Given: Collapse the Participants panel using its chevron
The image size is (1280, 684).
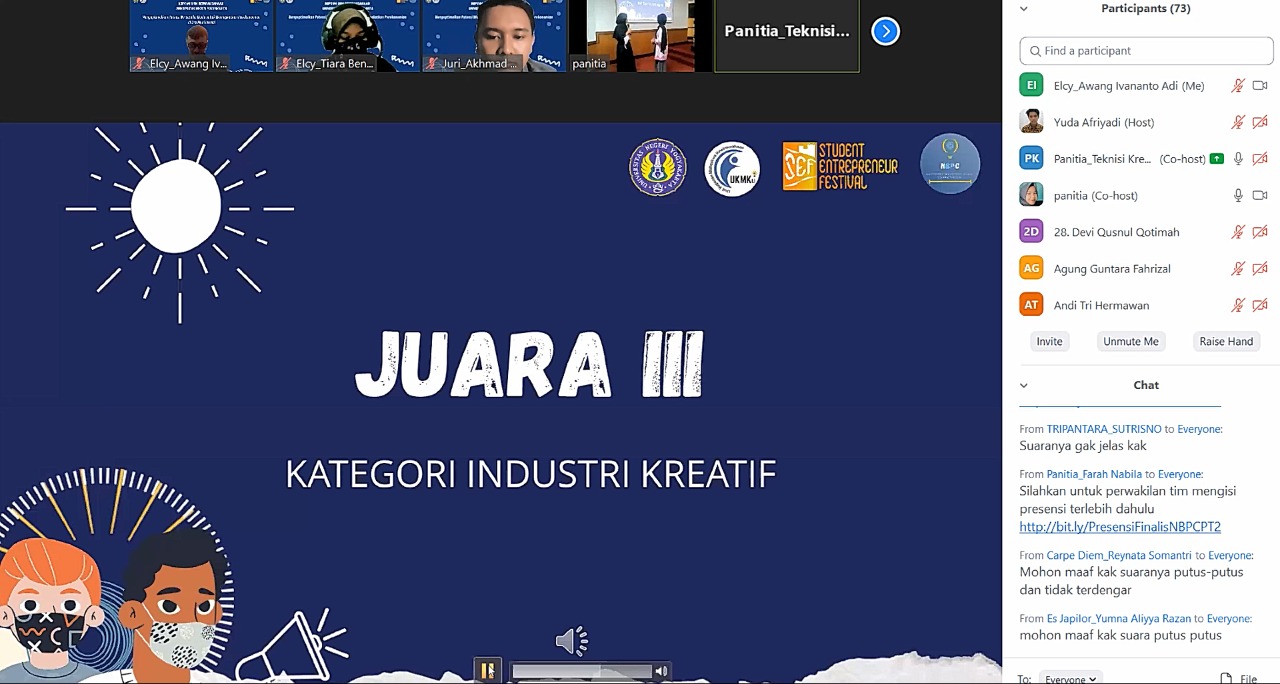Looking at the screenshot, I should pyautogui.click(x=1024, y=9).
